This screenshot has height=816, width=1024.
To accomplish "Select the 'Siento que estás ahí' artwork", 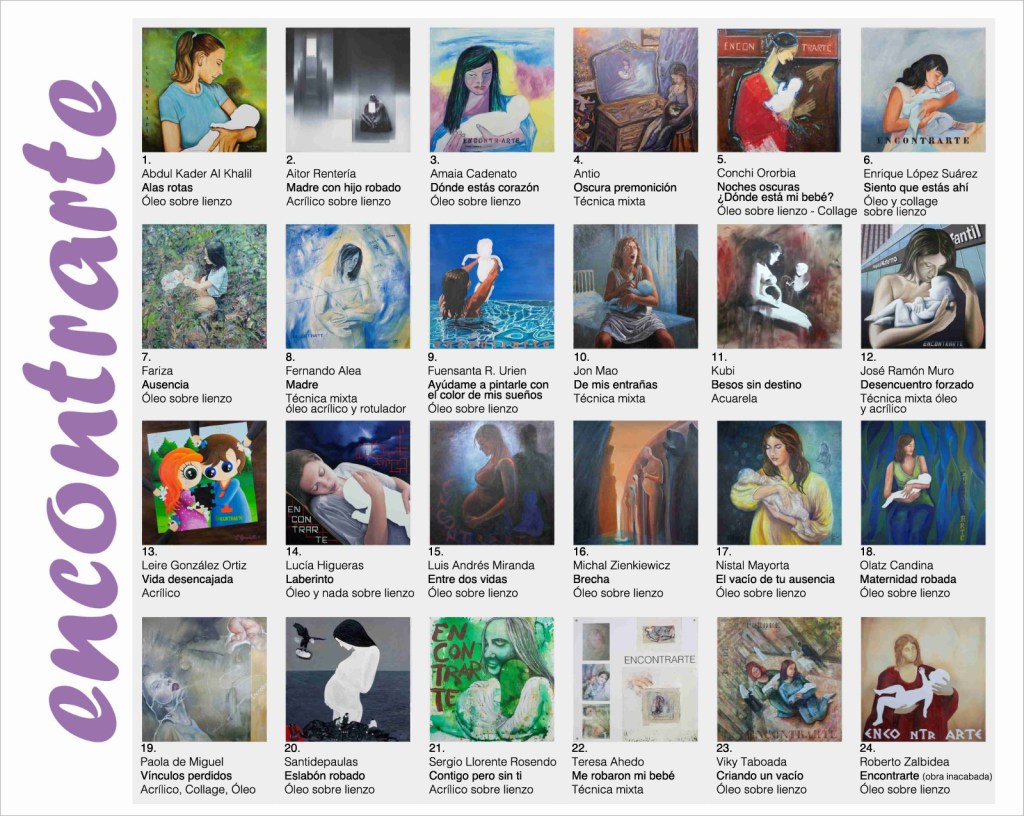I will (x=923, y=89).
